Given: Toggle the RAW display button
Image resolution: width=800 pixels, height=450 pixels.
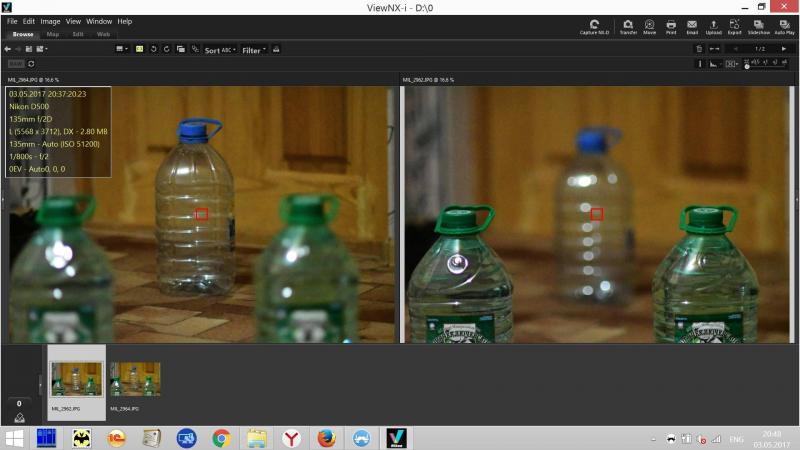Looking at the screenshot, I should 16,64.
